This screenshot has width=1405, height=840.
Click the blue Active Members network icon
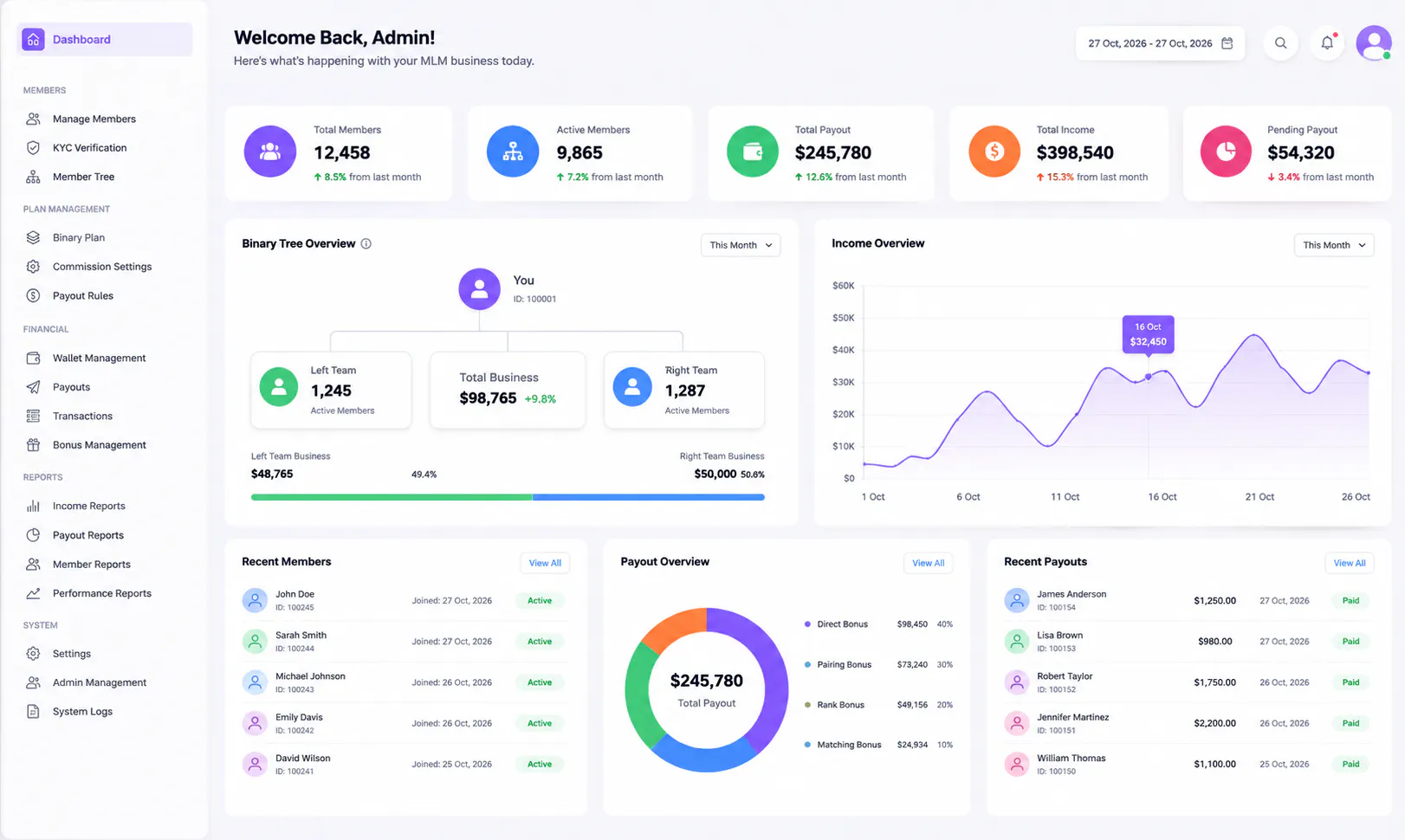pos(513,152)
